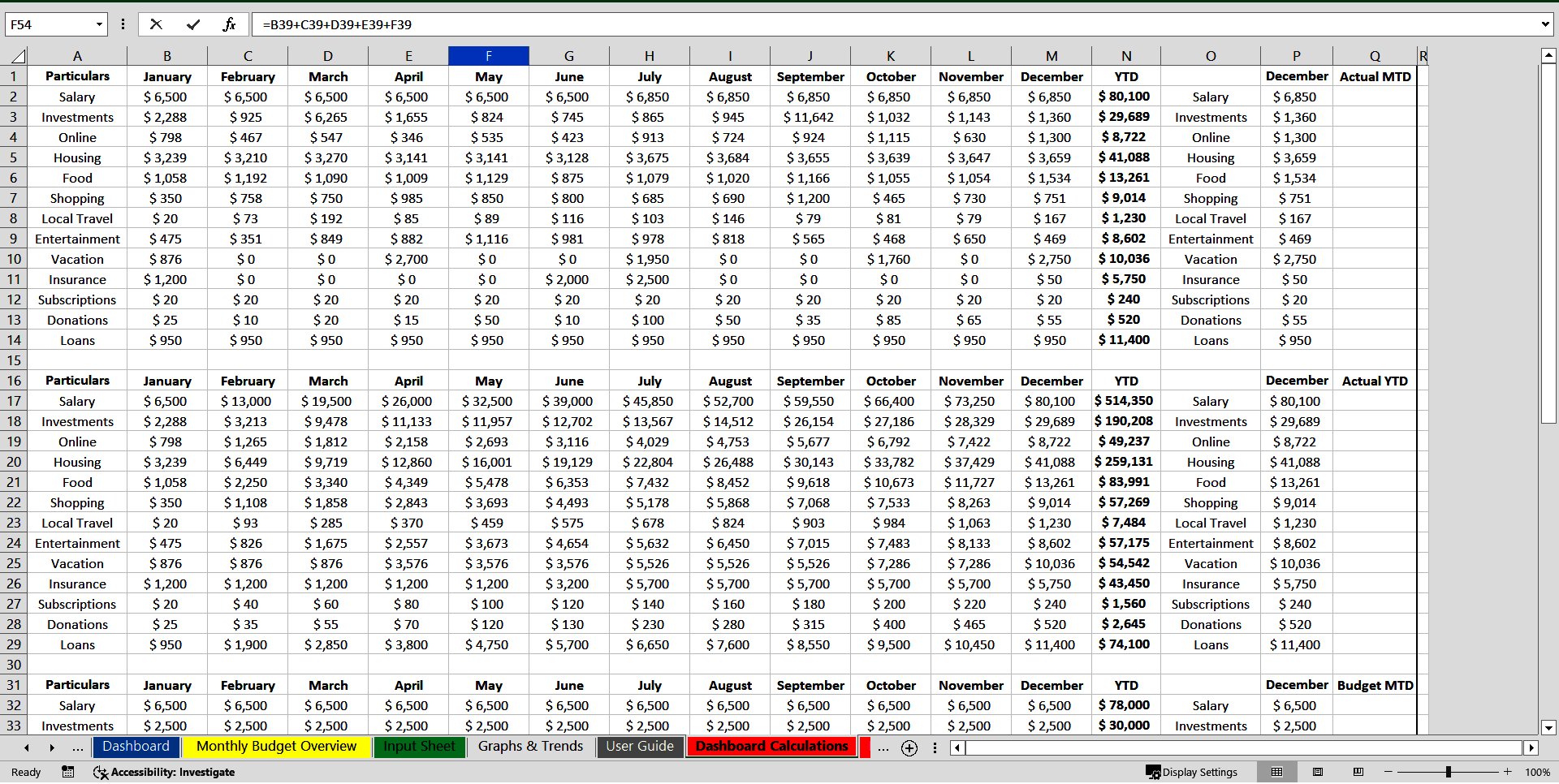Open Accessibility: Investigate checker
Screen dimensions: 1559x784
(164, 772)
